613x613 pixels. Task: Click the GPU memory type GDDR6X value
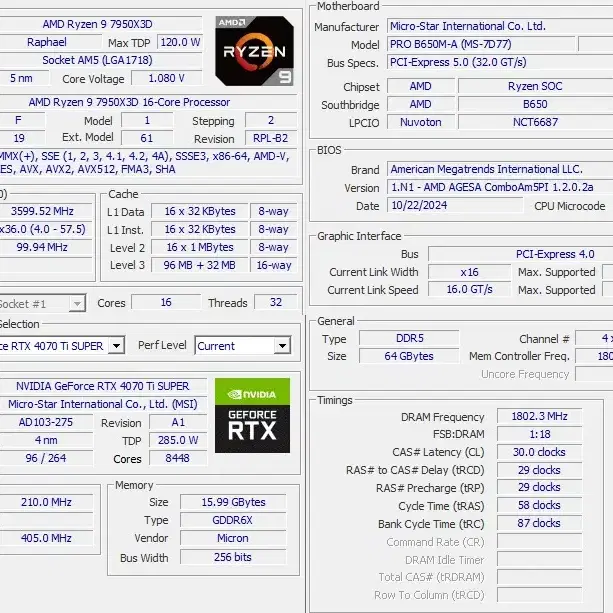pyautogui.click(x=233, y=520)
